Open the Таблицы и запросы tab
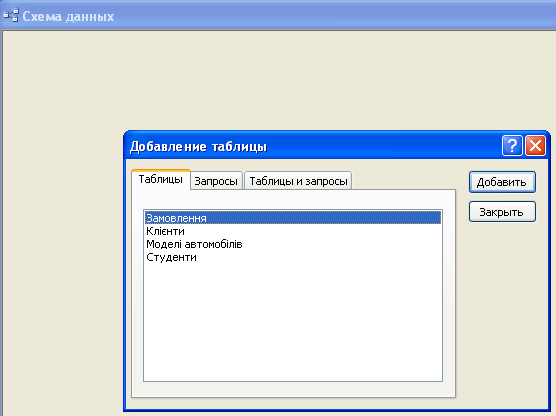 tap(298, 181)
